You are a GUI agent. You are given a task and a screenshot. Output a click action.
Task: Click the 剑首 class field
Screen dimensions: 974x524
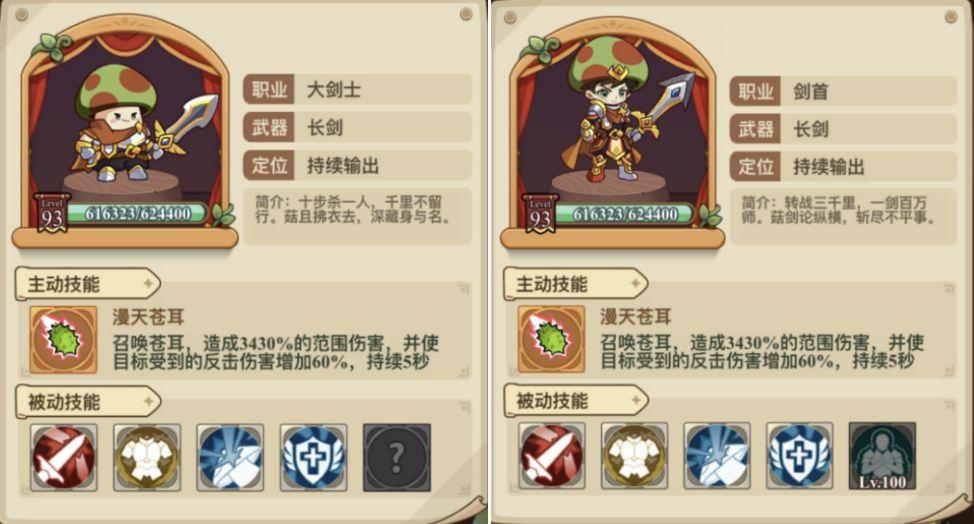[843, 92]
